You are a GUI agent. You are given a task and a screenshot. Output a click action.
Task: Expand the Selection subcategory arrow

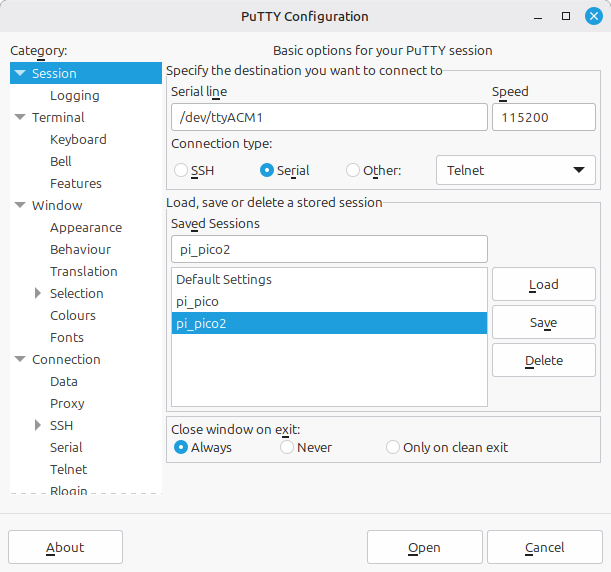(38, 293)
